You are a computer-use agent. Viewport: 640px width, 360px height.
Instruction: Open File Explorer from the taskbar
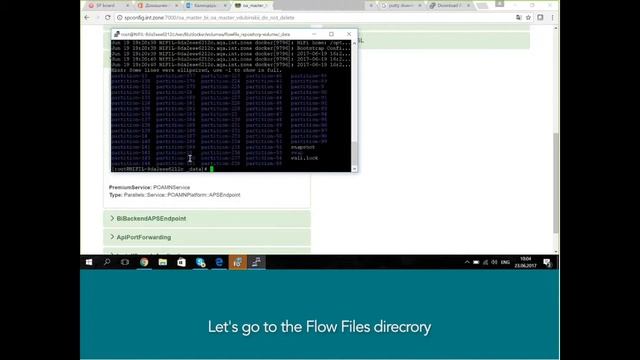163,262
